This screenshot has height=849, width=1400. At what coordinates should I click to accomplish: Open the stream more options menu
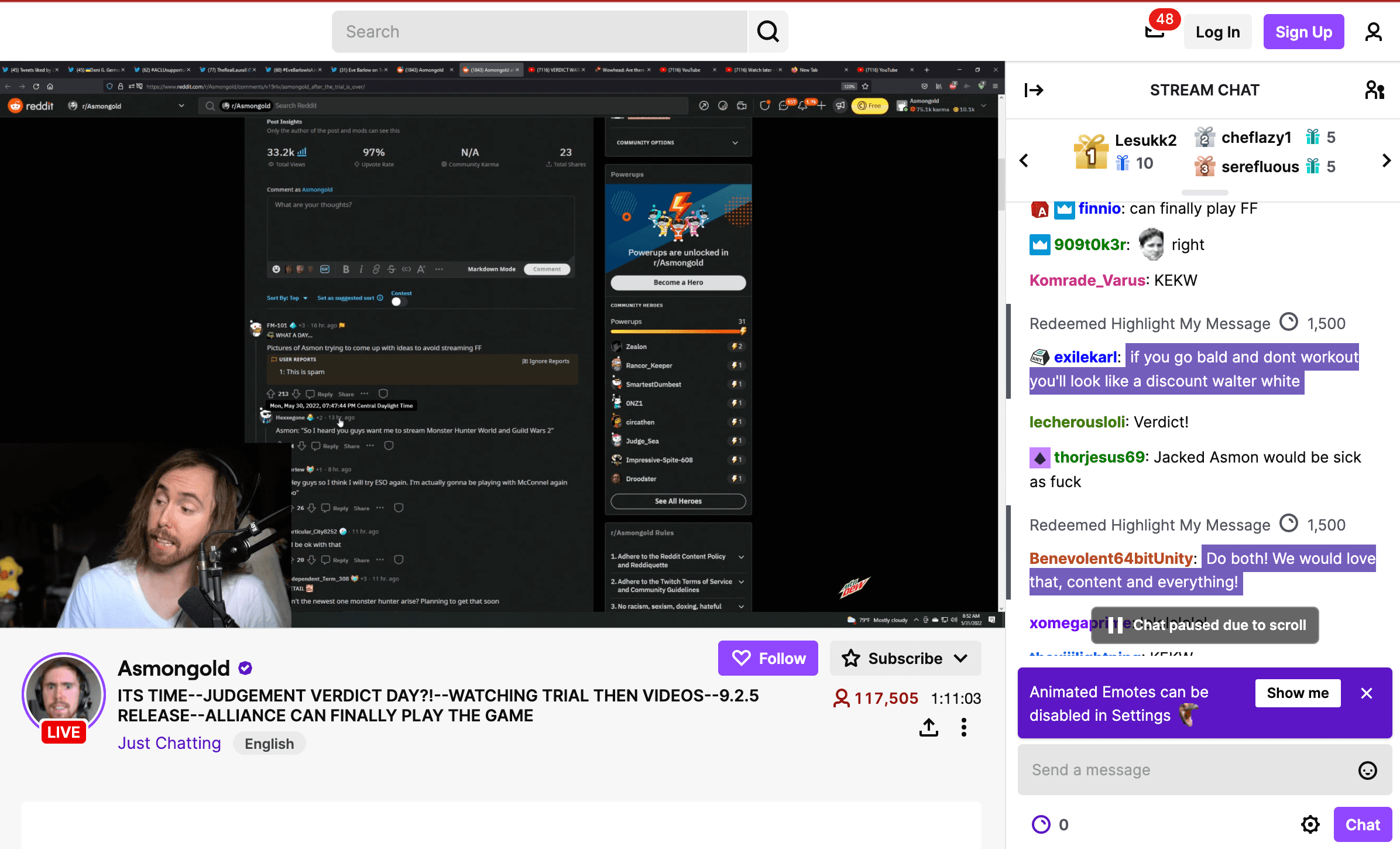pyautogui.click(x=963, y=727)
